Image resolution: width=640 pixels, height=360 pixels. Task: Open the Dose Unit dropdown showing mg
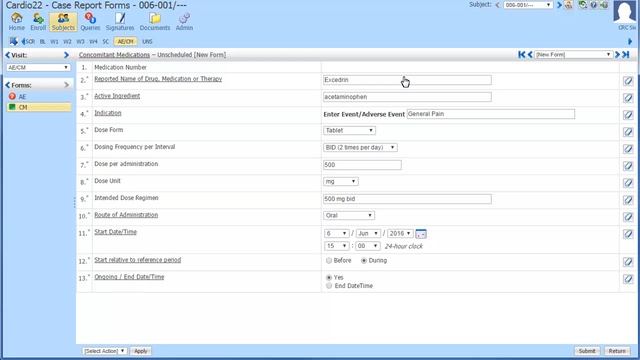point(341,181)
